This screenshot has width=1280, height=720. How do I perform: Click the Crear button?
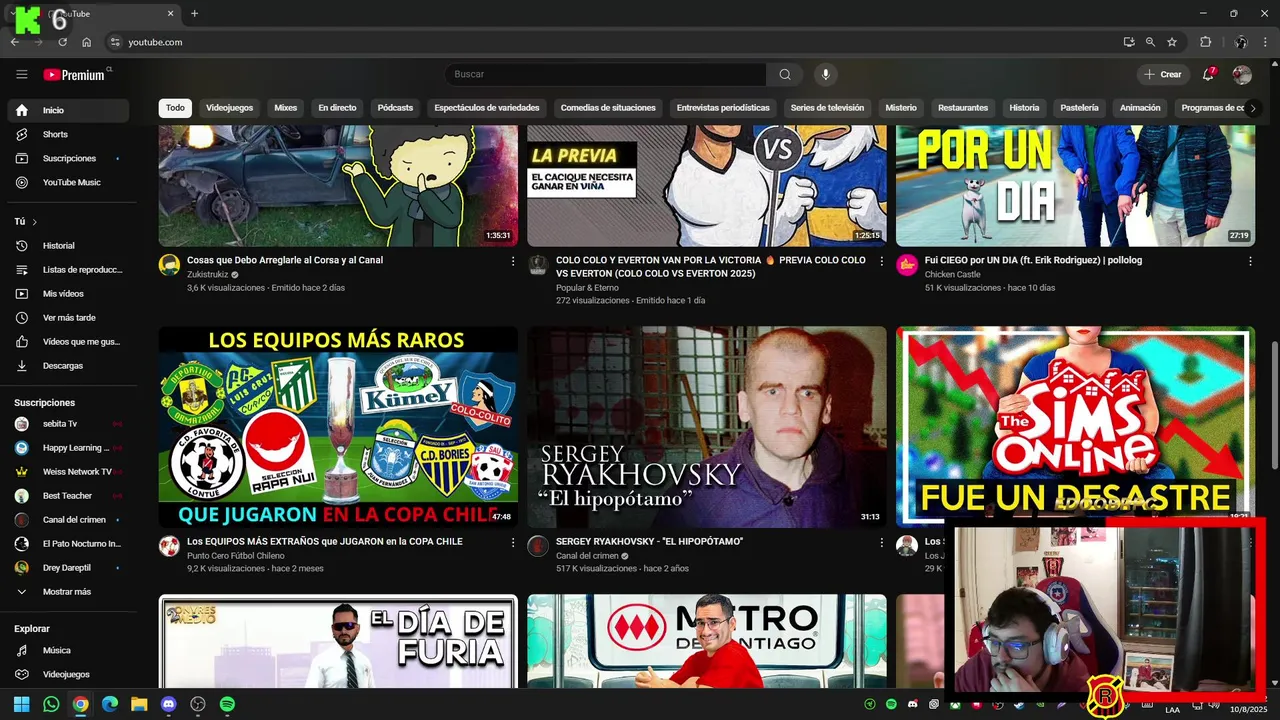[1163, 75]
